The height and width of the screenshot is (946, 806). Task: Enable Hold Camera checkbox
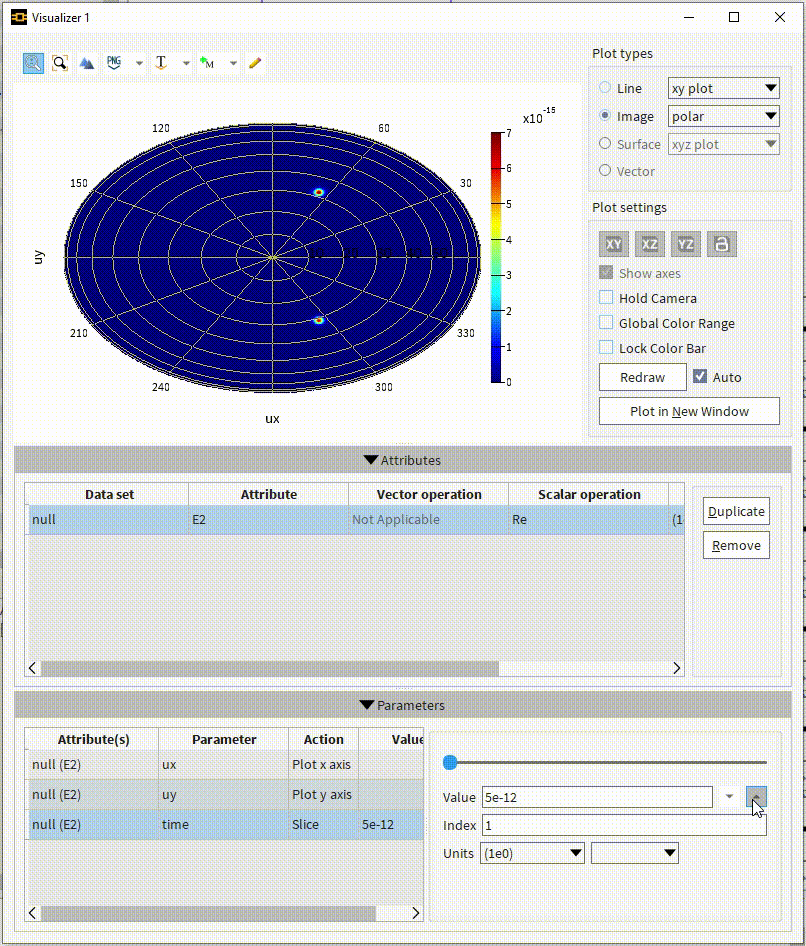[x=606, y=297]
